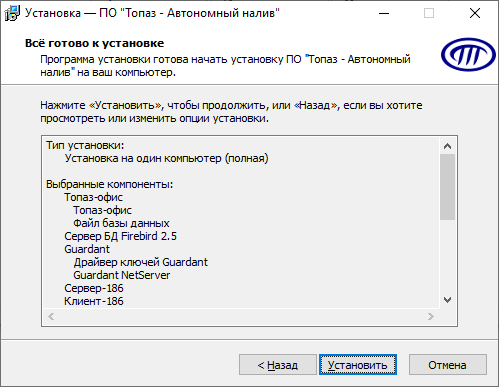The width and height of the screenshot is (499, 387).
Task: Click the vertical scrollbar track below the thumb
Action: [447, 256]
